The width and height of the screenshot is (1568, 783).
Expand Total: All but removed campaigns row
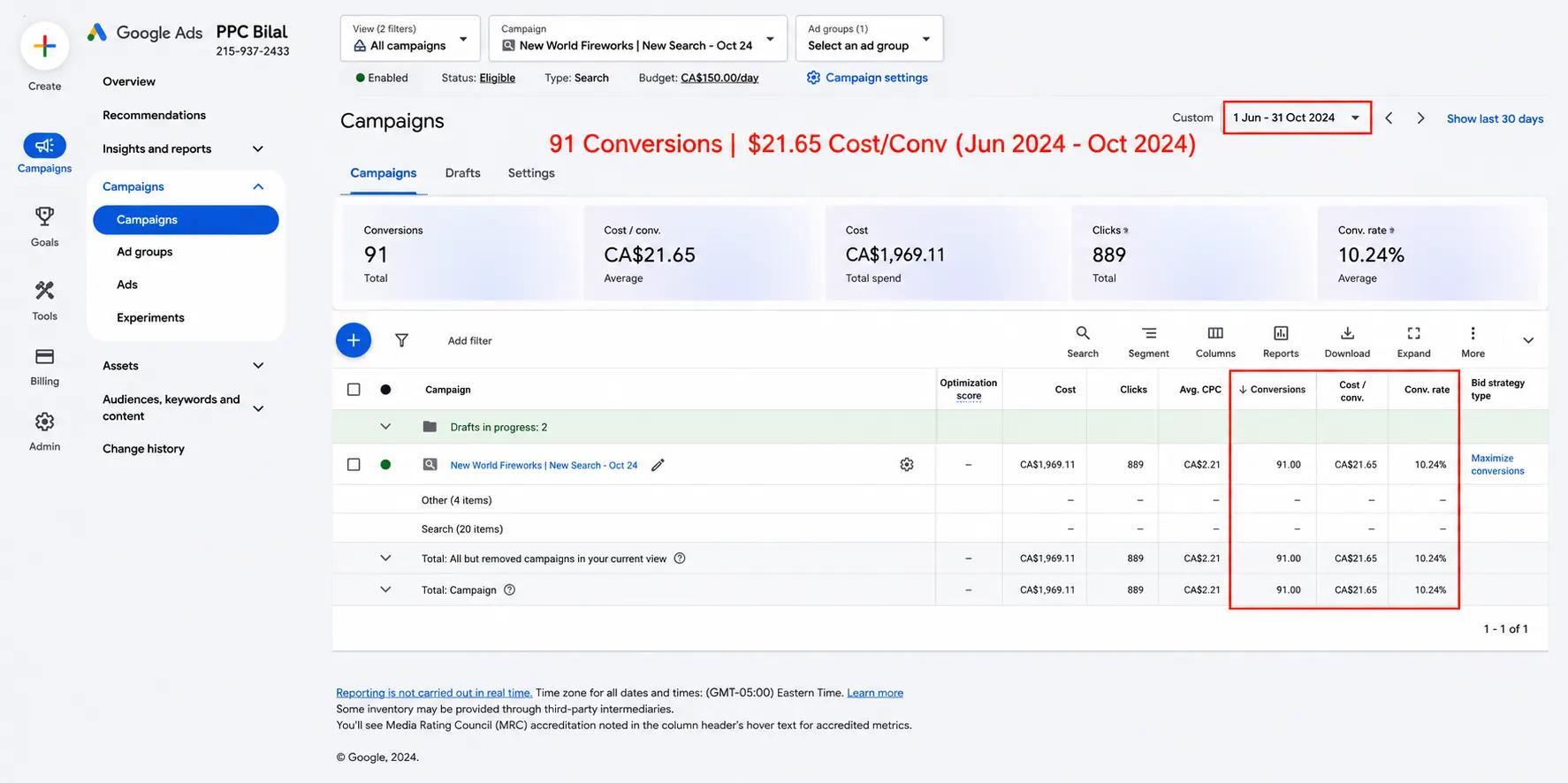click(385, 559)
